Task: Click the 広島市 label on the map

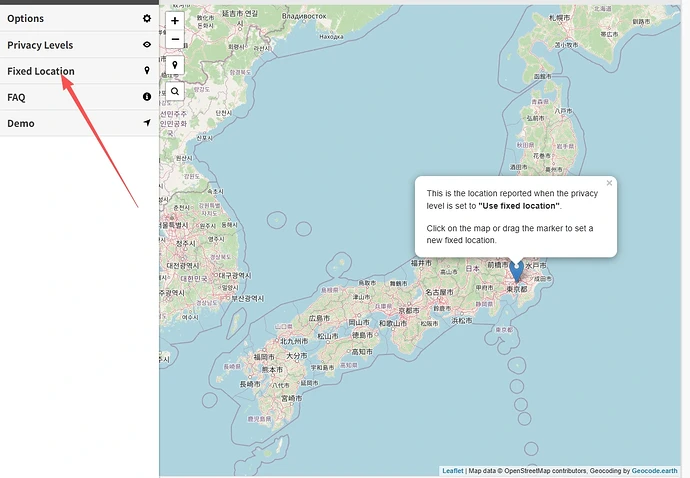Action: [x=321, y=318]
